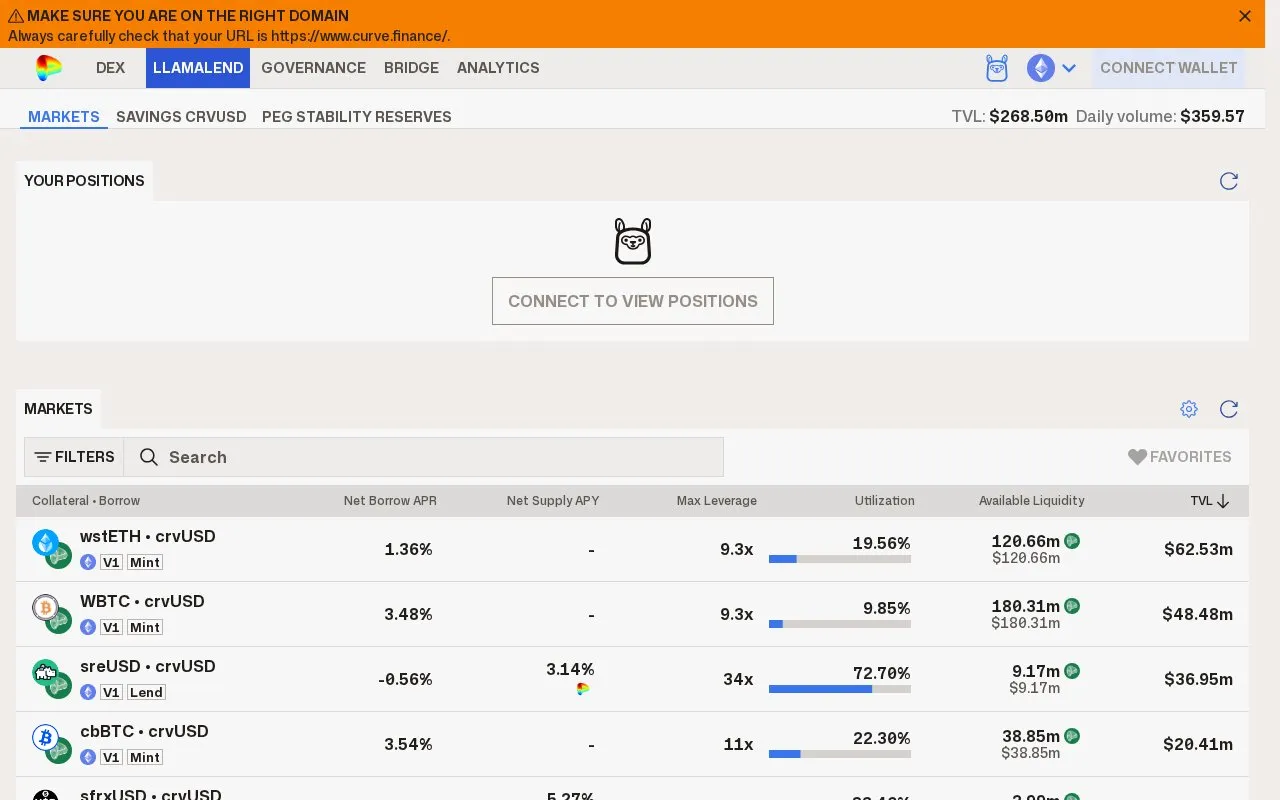Refresh the Your Positions panel
This screenshot has height=800, width=1280.
point(1229,181)
